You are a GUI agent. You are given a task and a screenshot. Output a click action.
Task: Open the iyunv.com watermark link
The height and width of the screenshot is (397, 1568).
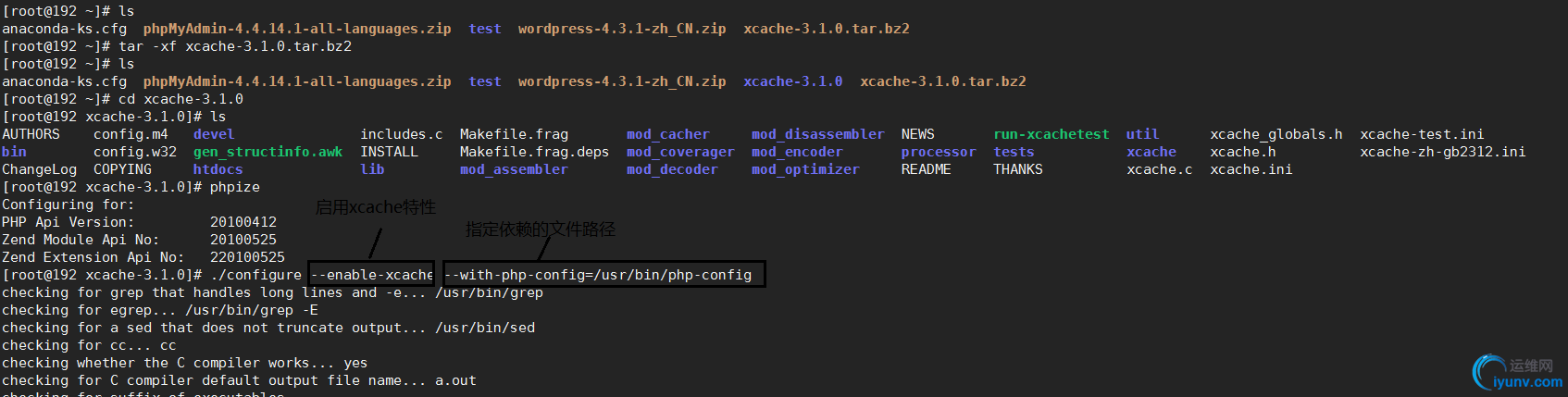coord(1527,381)
